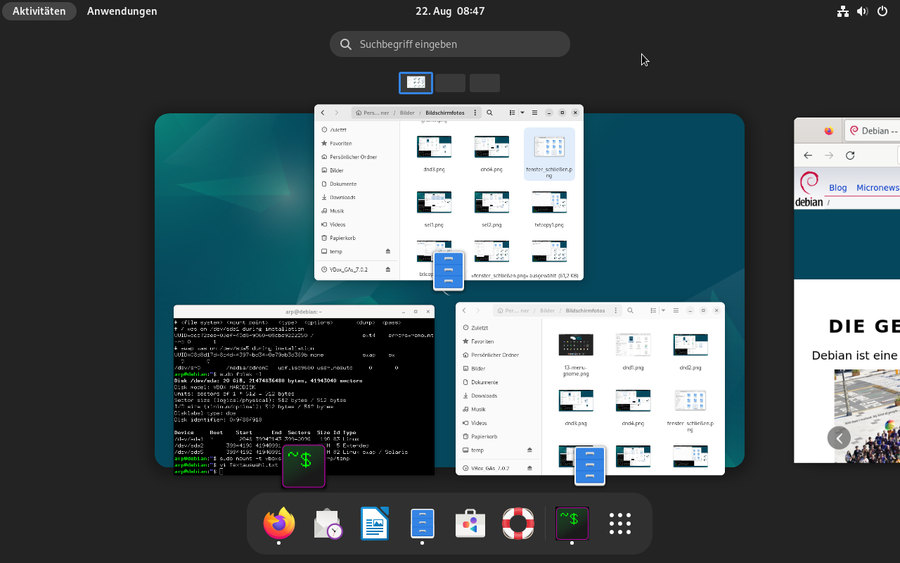
Task: Select dnd2.png in the bottom Files window
Action: pos(690,351)
